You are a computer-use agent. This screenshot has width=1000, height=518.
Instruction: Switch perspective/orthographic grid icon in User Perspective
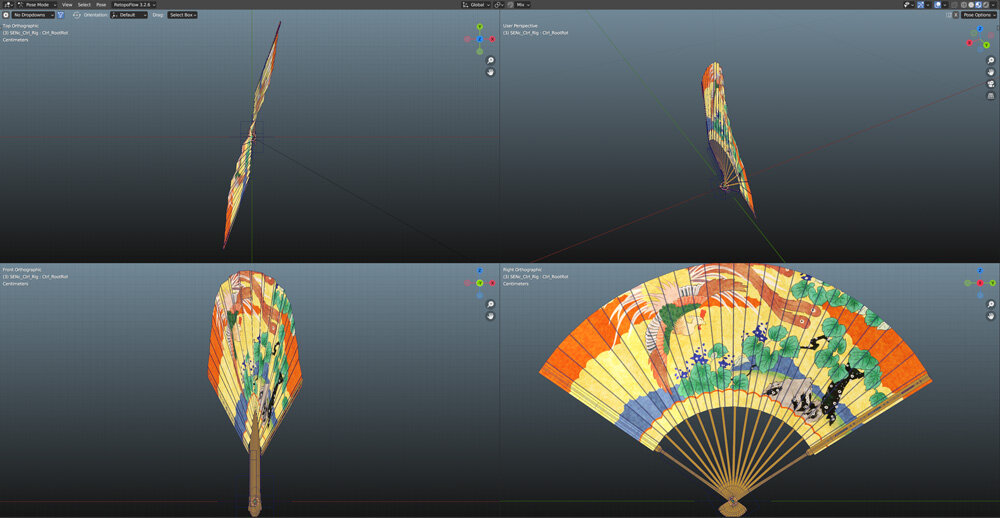[990, 96]
